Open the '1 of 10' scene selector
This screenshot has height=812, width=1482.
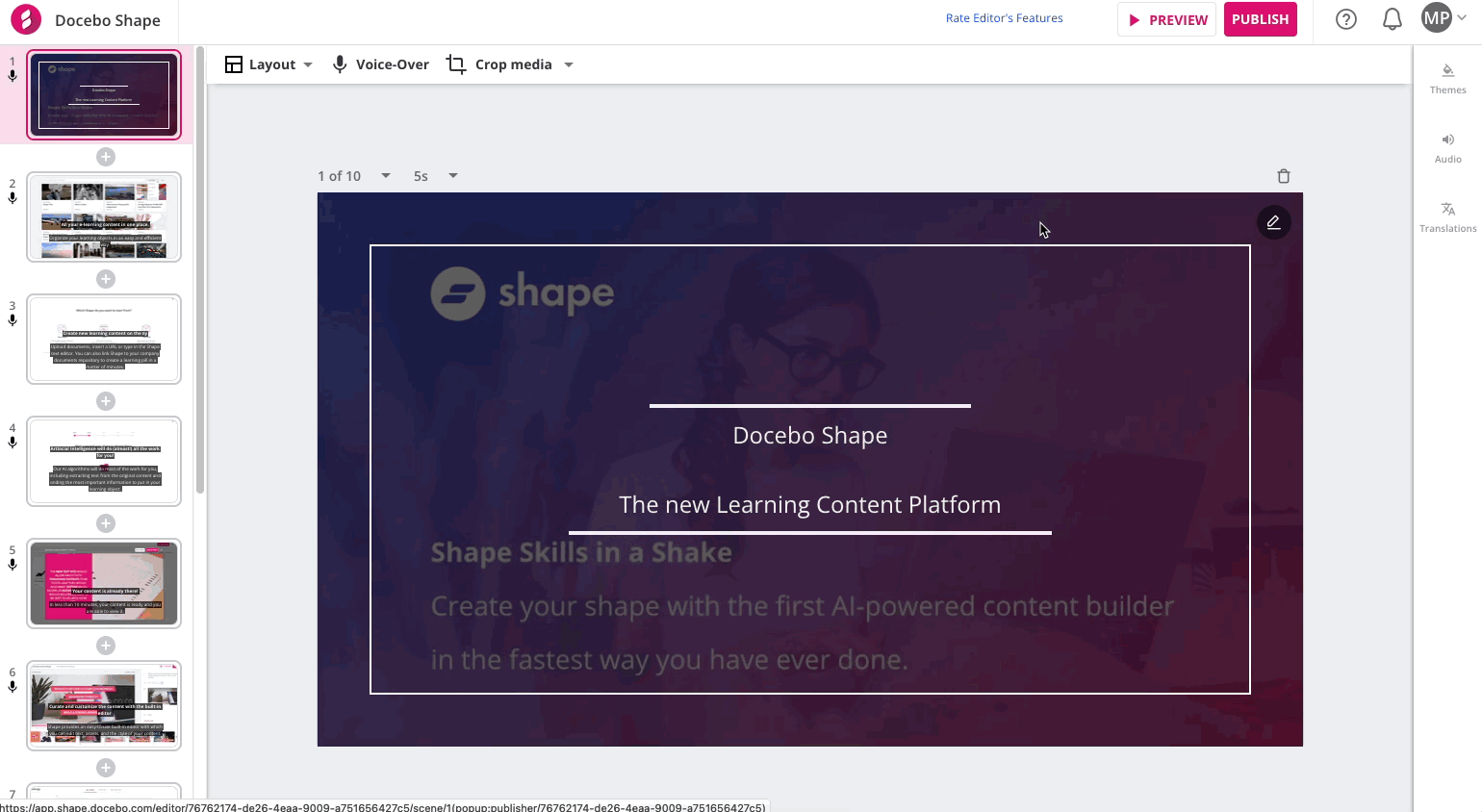pyautogui.click(x=353, y=176)
